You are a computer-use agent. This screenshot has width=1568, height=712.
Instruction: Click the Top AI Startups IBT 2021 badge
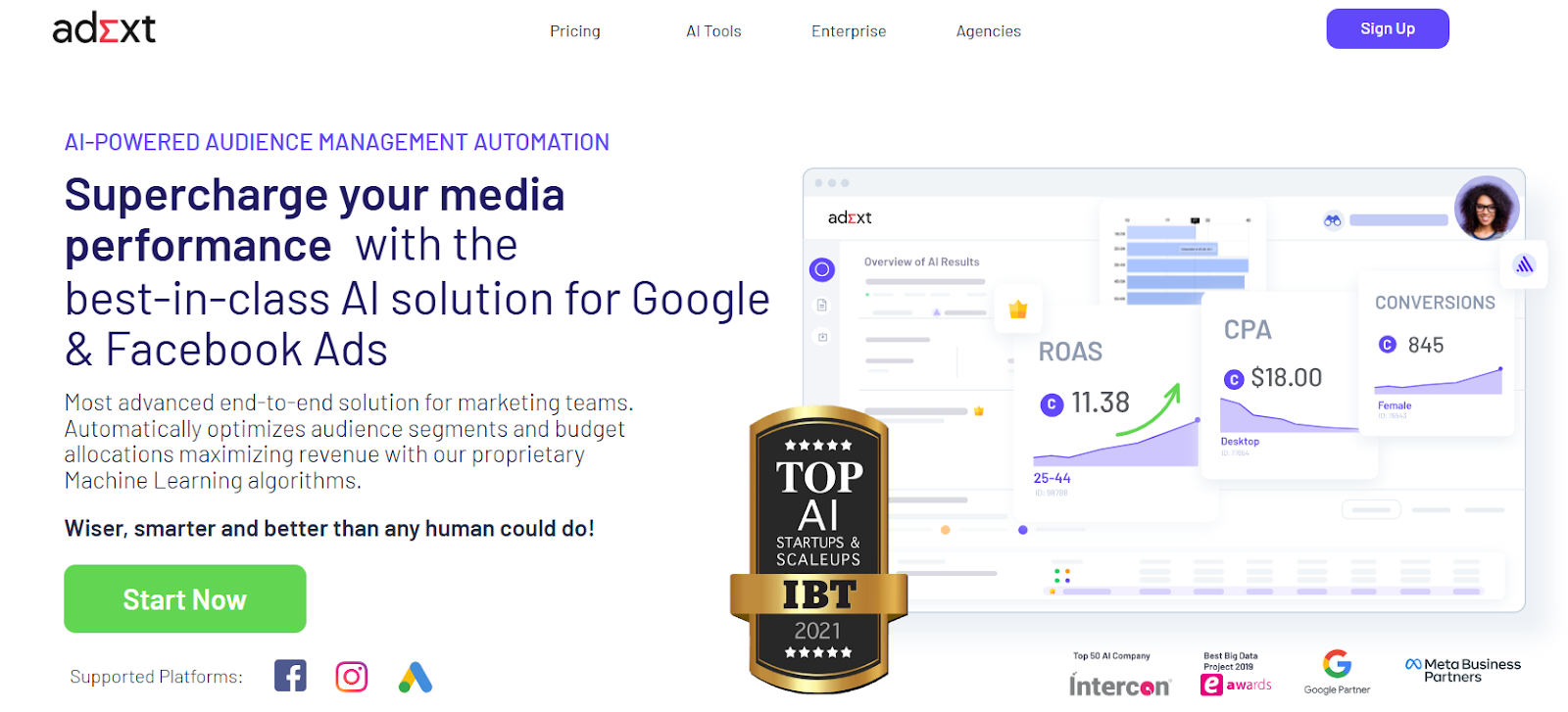[819, 550]
